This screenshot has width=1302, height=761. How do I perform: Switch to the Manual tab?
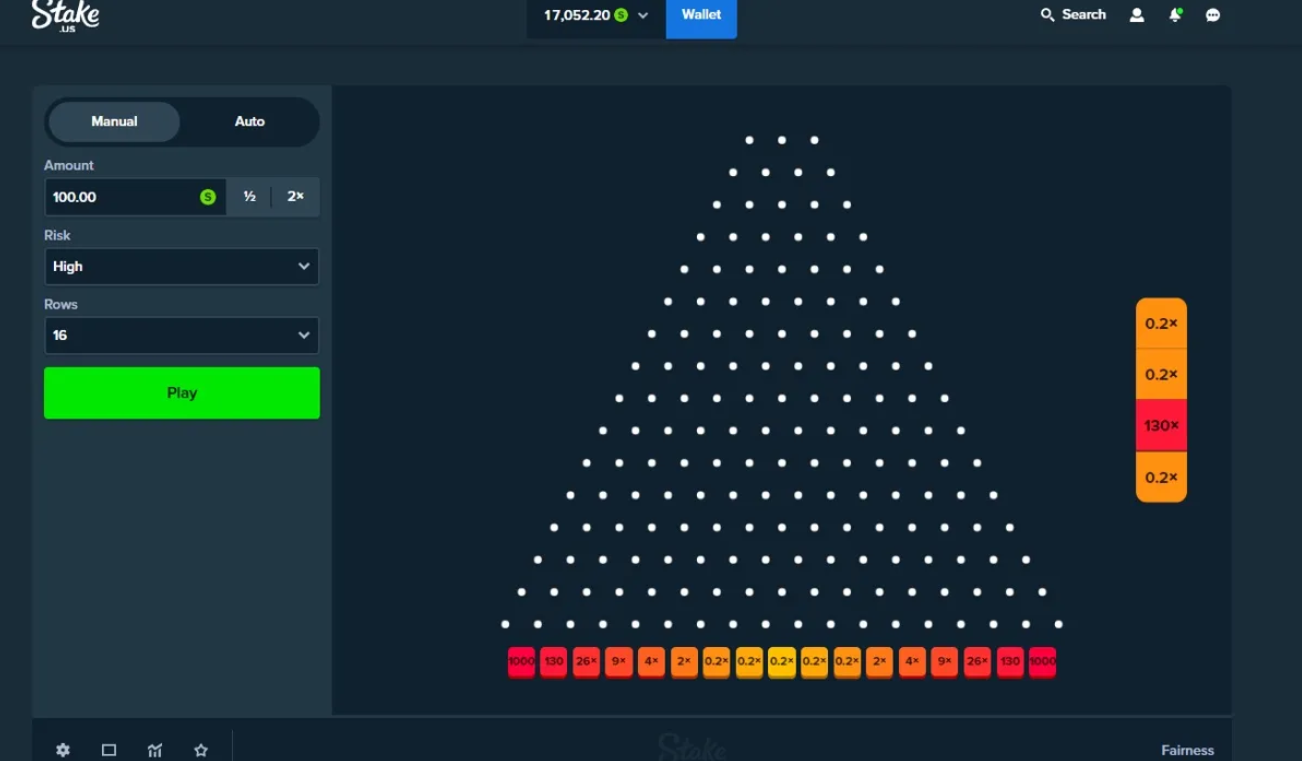[114, 122]
